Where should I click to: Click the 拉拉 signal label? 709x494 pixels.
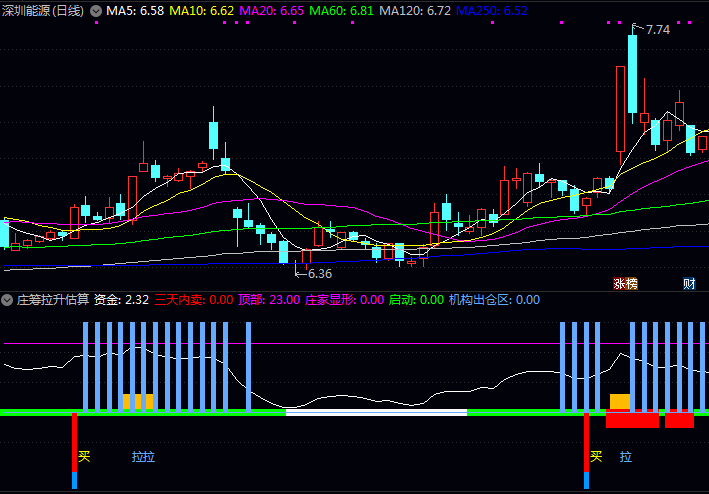pyautogui.click(x=143, y=456)
